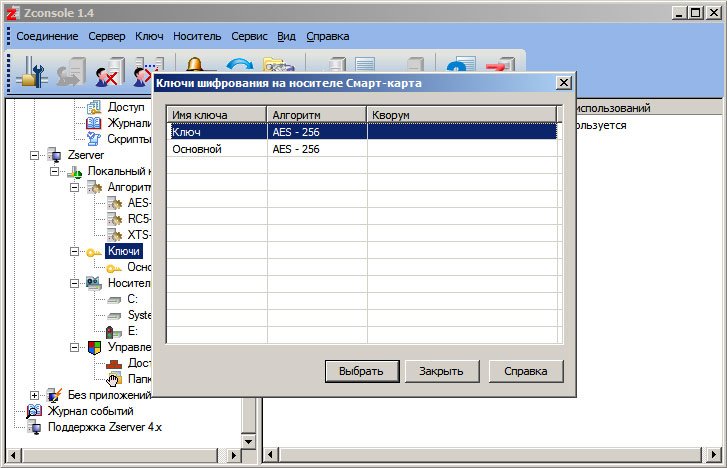Open the Справка menu in menu bar
Viewport: 727px width, 468px height.
tap(328, 36)
